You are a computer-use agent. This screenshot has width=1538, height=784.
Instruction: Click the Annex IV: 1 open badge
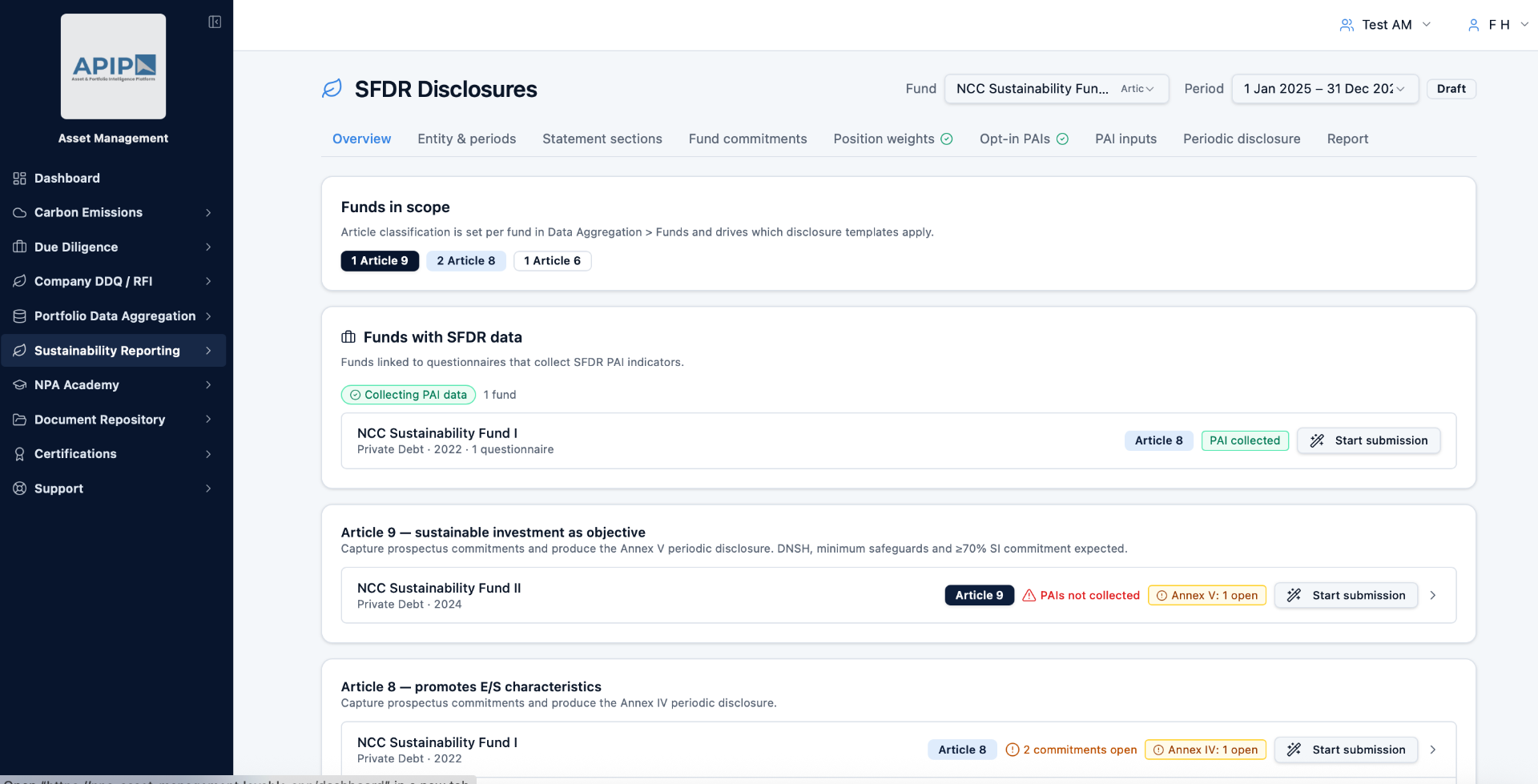coord(1206,750)
